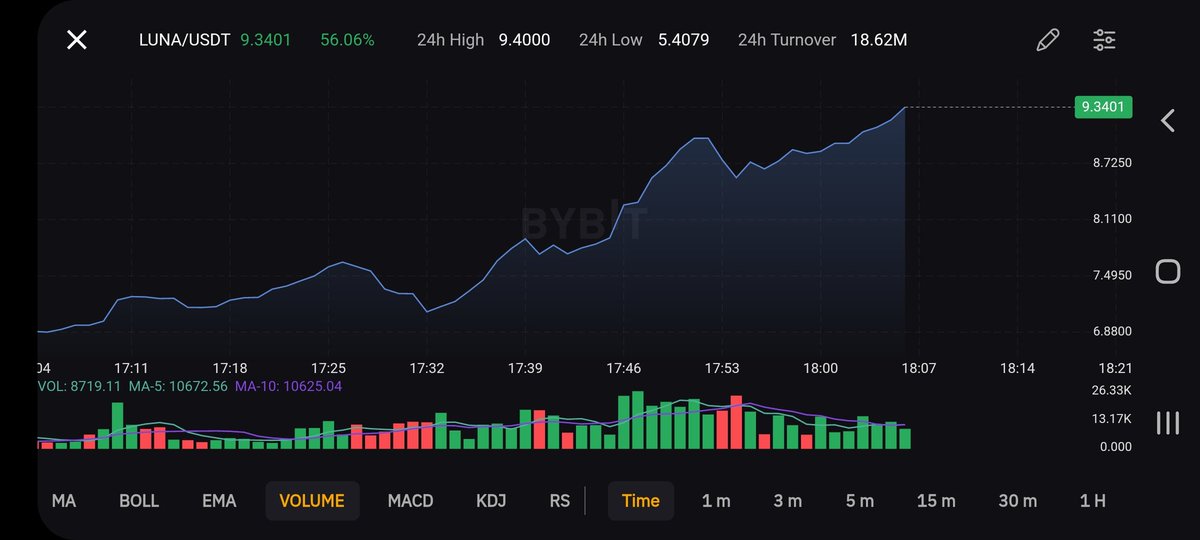The width and height of the screenshot is (1200, 540).
Task: Enable the KDJ indicator
Action: point(492,501)
